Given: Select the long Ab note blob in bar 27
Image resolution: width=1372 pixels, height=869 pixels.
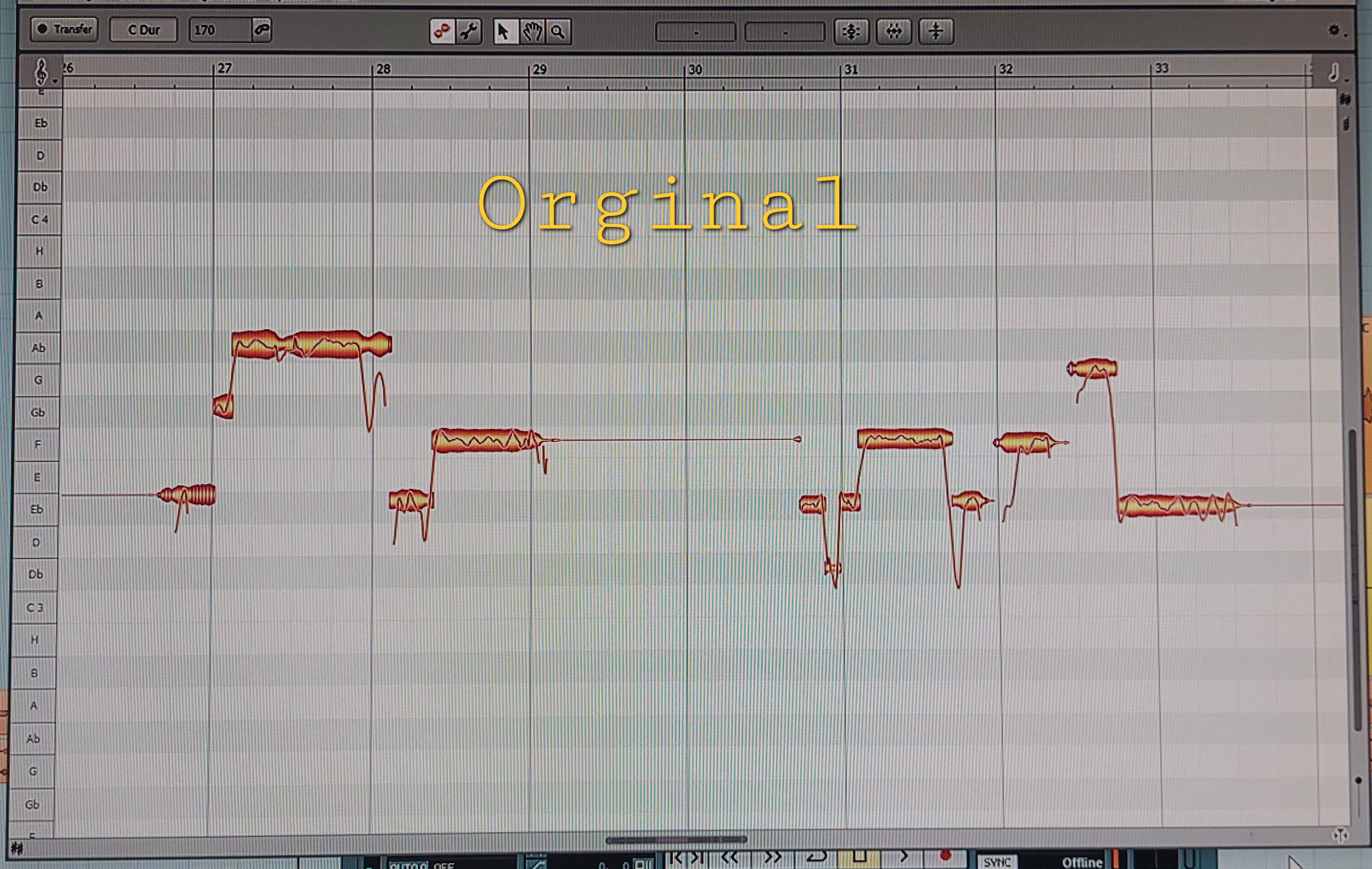Looking at the screenshot, I should tap(312, 345).
